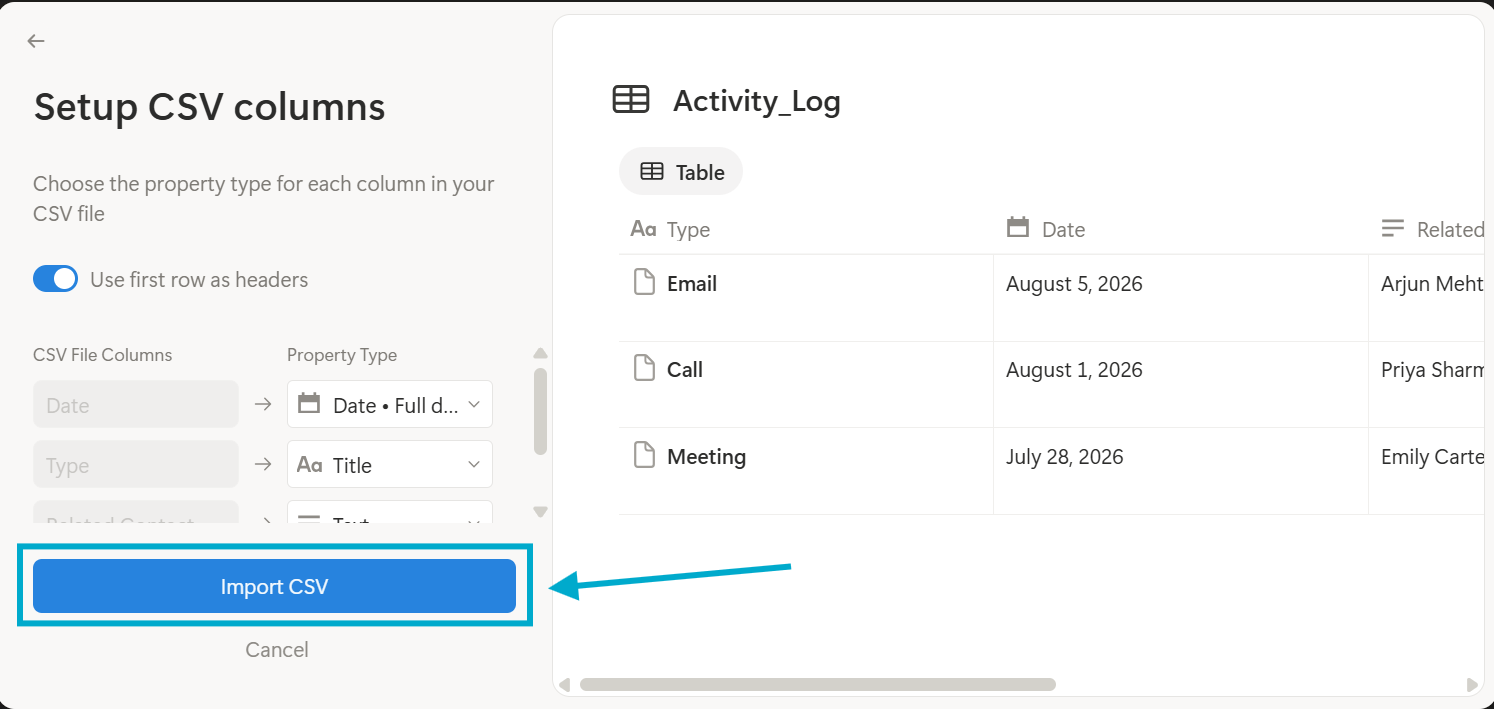
Task: Click the column list up scroll arrow
Action: pyautogui.click(x=541, y=353)
